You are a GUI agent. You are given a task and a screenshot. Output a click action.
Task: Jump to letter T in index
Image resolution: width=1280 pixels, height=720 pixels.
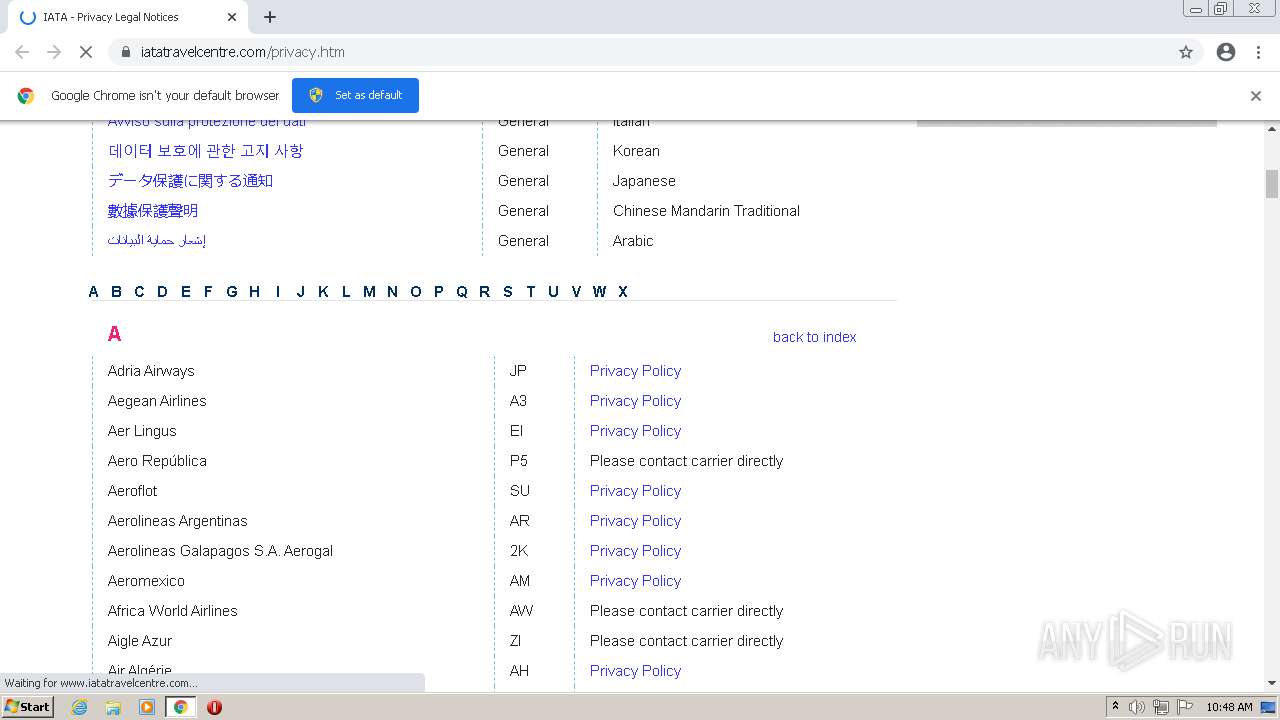pos(530,292)
